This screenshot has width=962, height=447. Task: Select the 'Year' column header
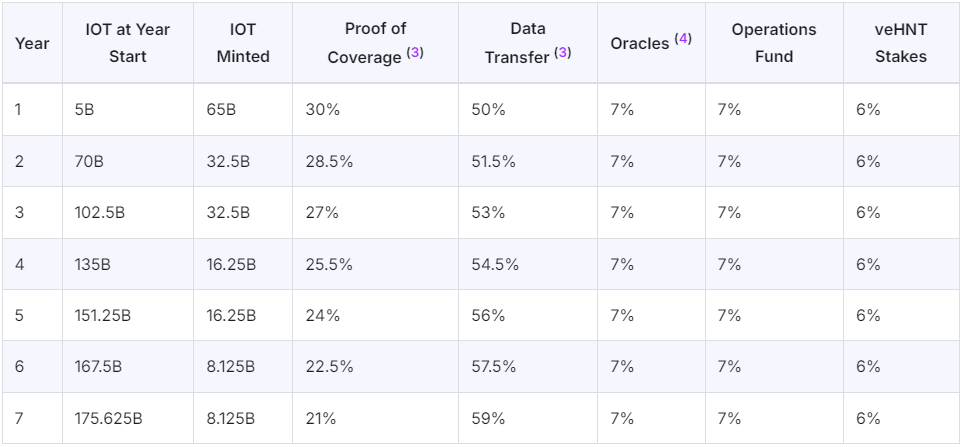click(32, 43)
